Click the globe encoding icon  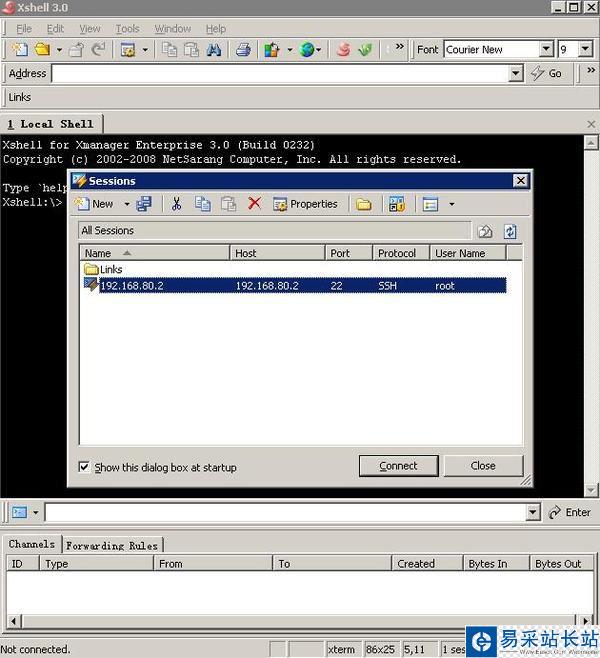(307, 50)
